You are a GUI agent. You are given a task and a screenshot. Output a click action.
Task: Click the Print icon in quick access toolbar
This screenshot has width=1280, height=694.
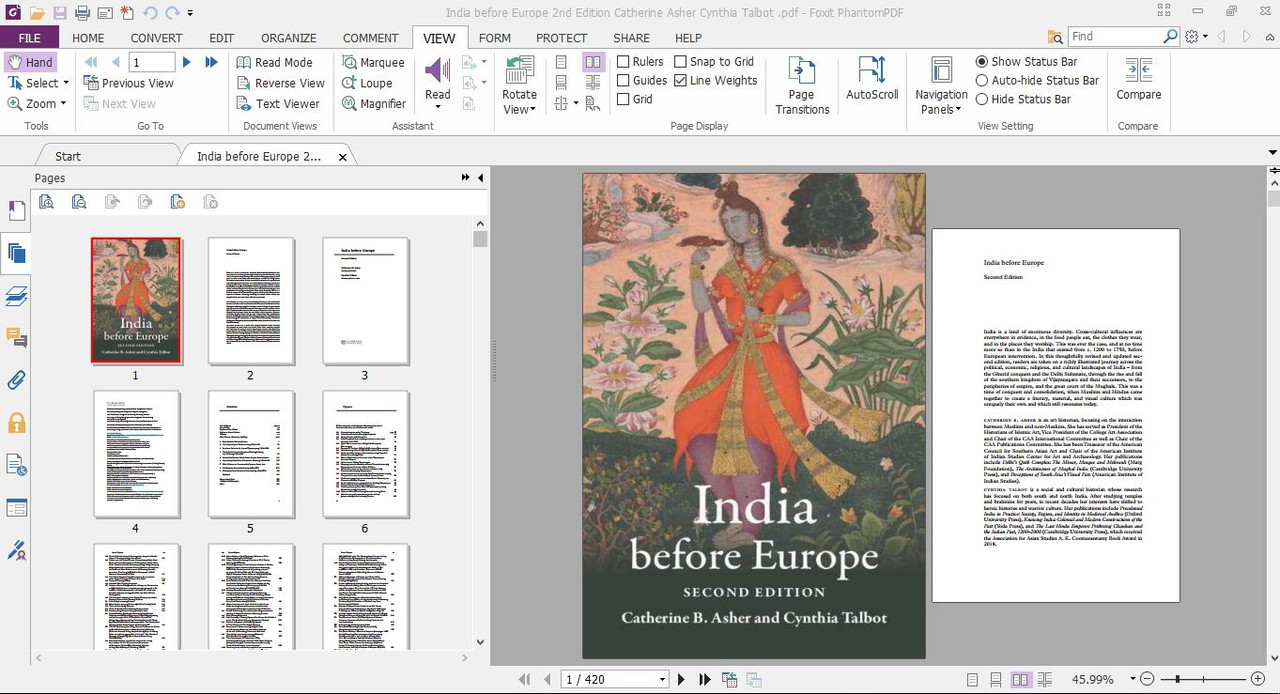click(x=82, y=13)
